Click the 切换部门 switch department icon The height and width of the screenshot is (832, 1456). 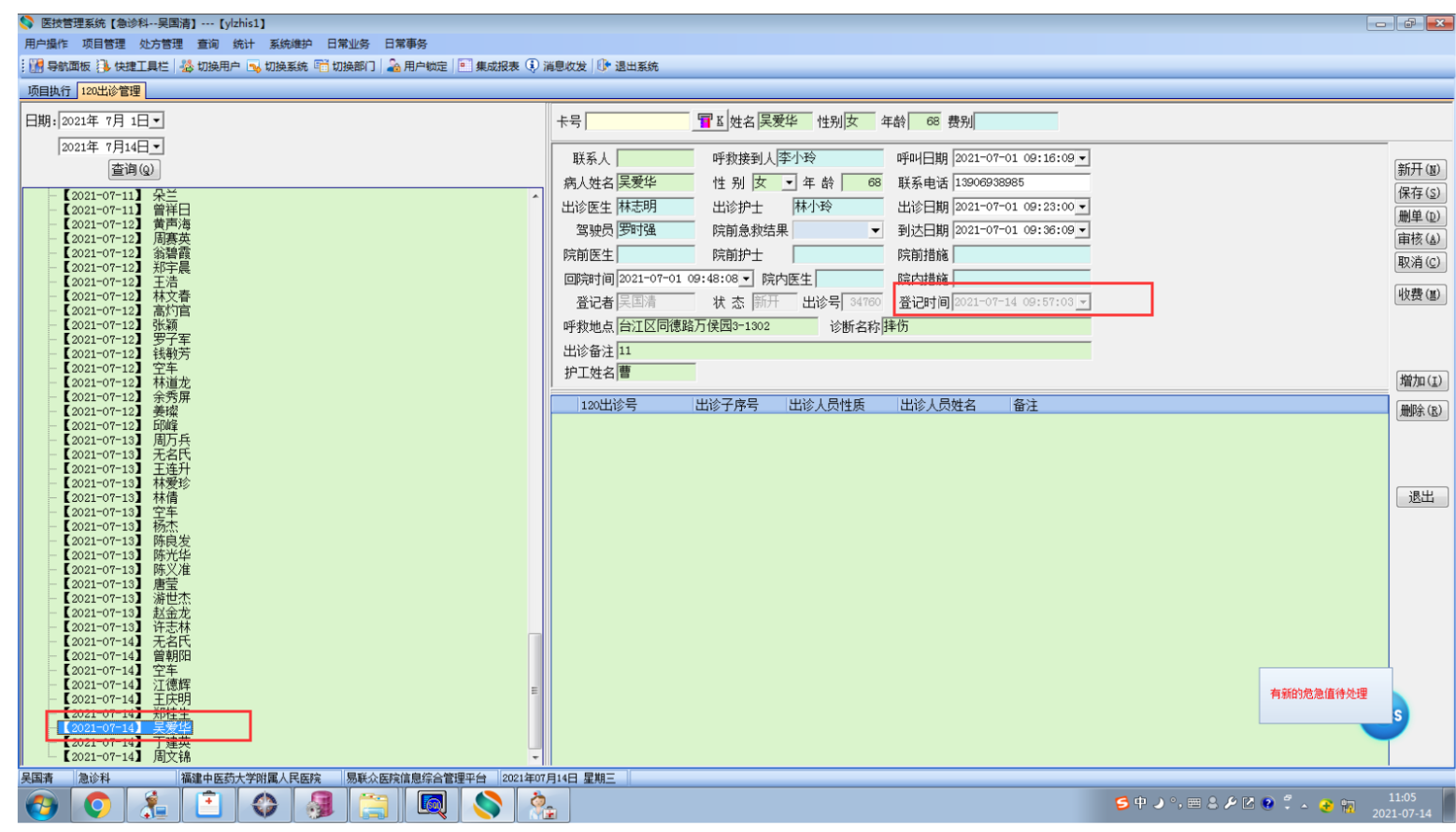coord(321,66)
